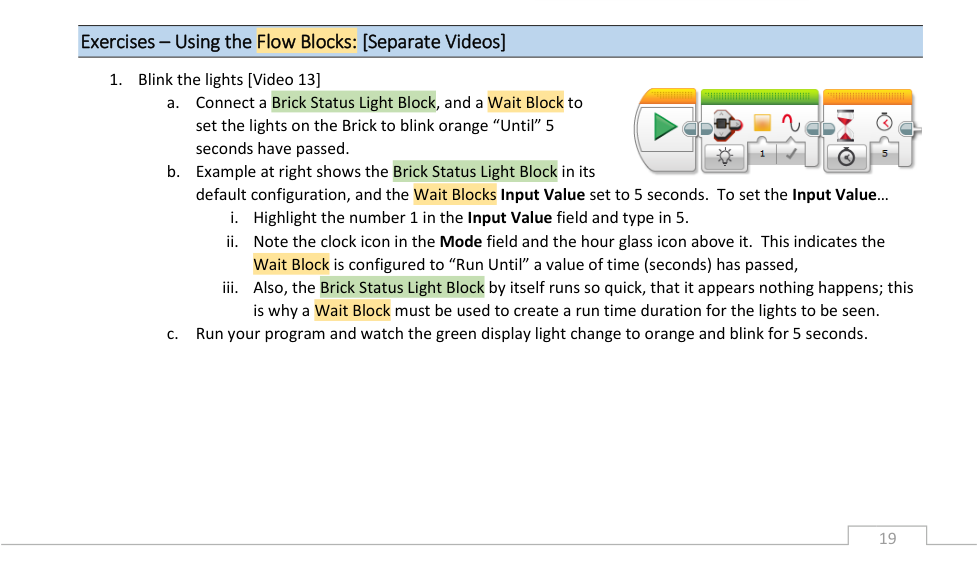Image resolution: width=979 pixels, height=577 pixels.
Task: Click "[Video 13]" next to Blink the lights
Action: point(284,79)
